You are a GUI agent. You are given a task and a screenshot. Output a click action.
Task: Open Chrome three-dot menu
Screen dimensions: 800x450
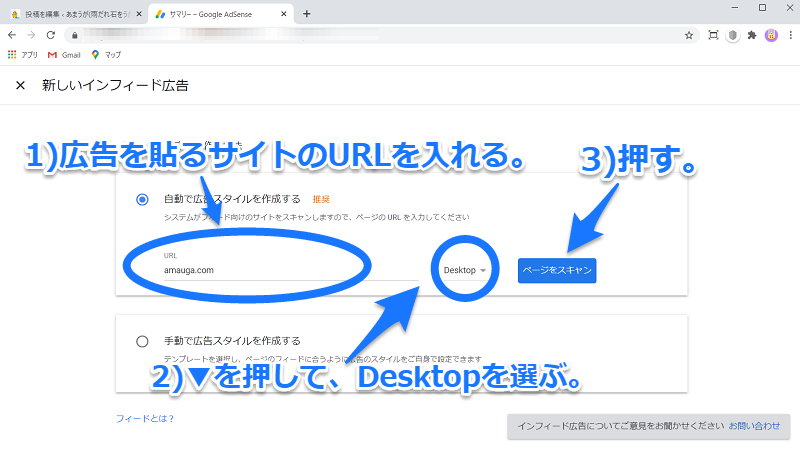(789, 34)
